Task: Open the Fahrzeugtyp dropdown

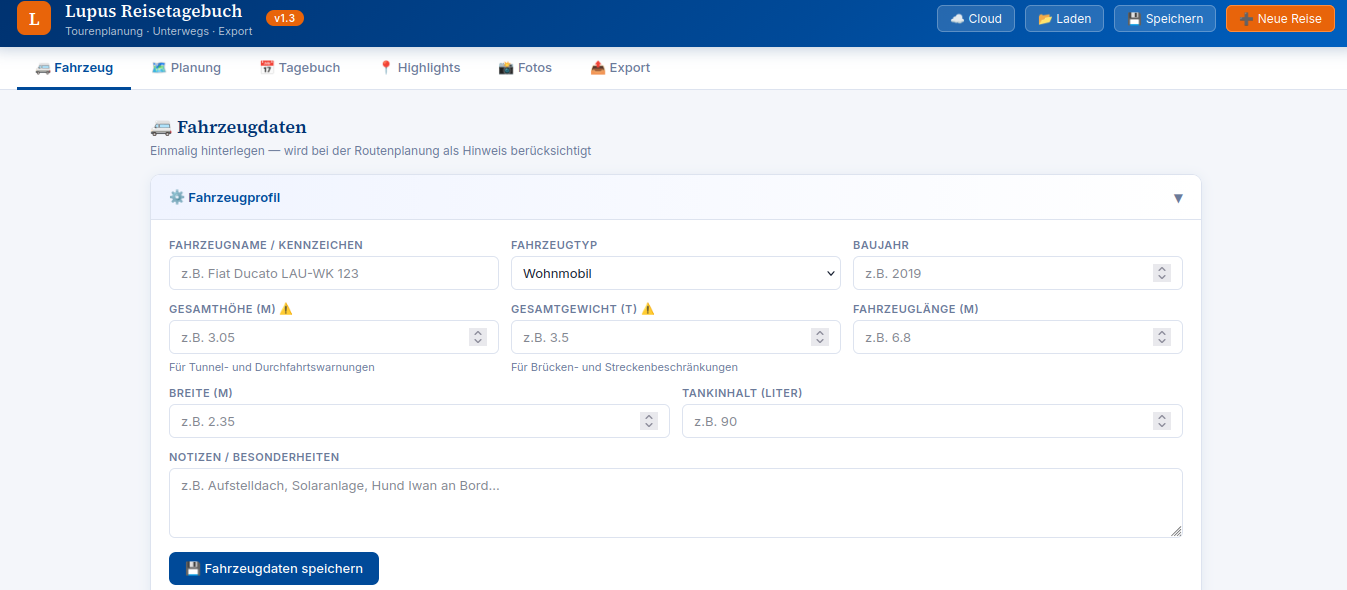Action: (x=675, y=273)
